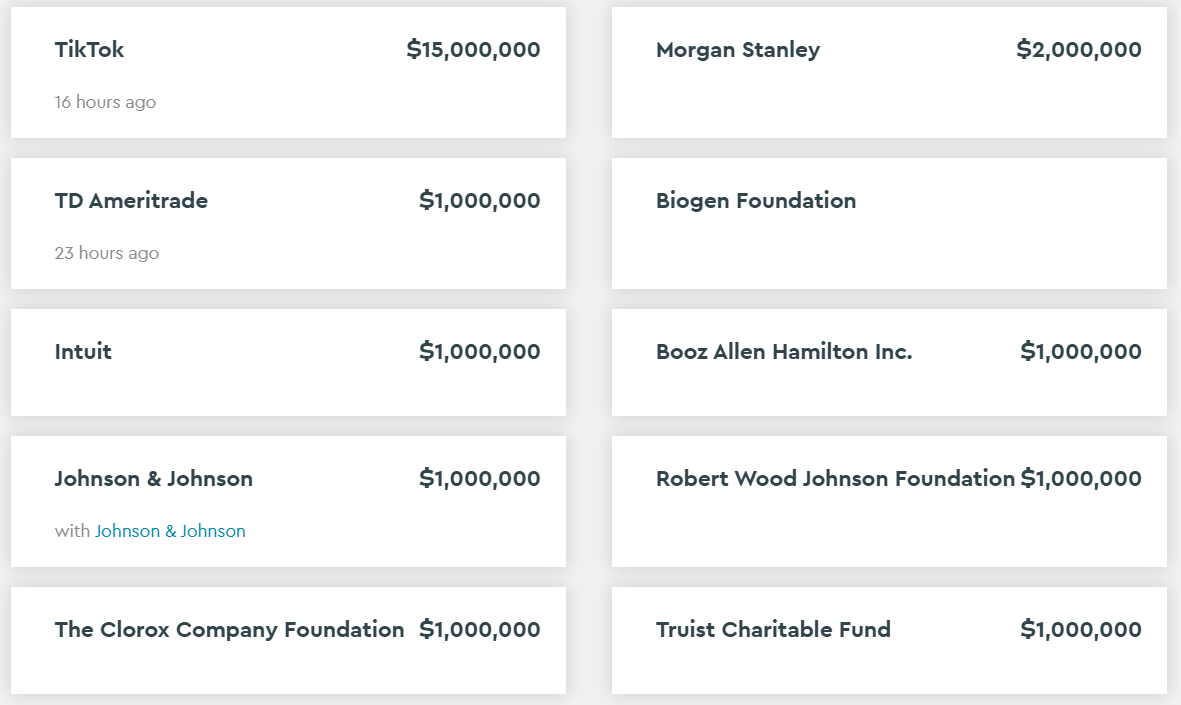Click Booz Allen Hamilton's $1,000,000 amount
Viewport: 1181px width, 705px height.
[1081, 352]
